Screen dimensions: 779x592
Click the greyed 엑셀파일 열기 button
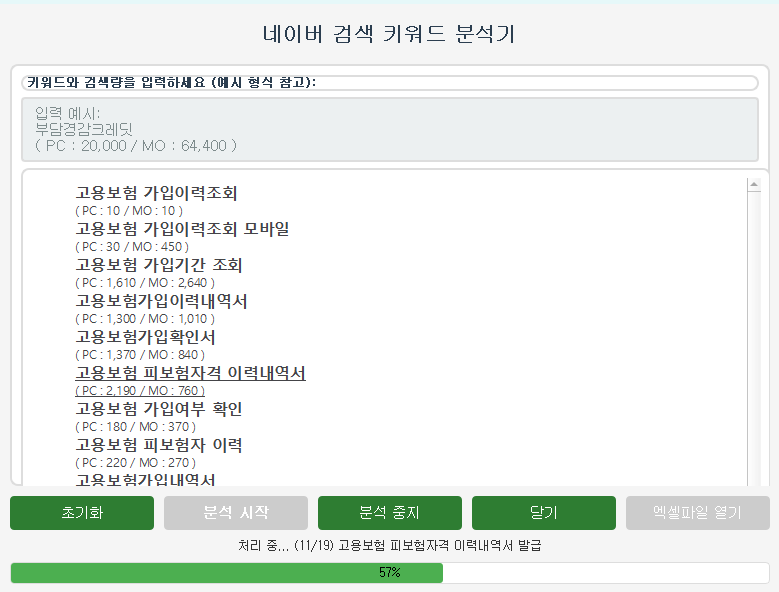tap(698, 513)
